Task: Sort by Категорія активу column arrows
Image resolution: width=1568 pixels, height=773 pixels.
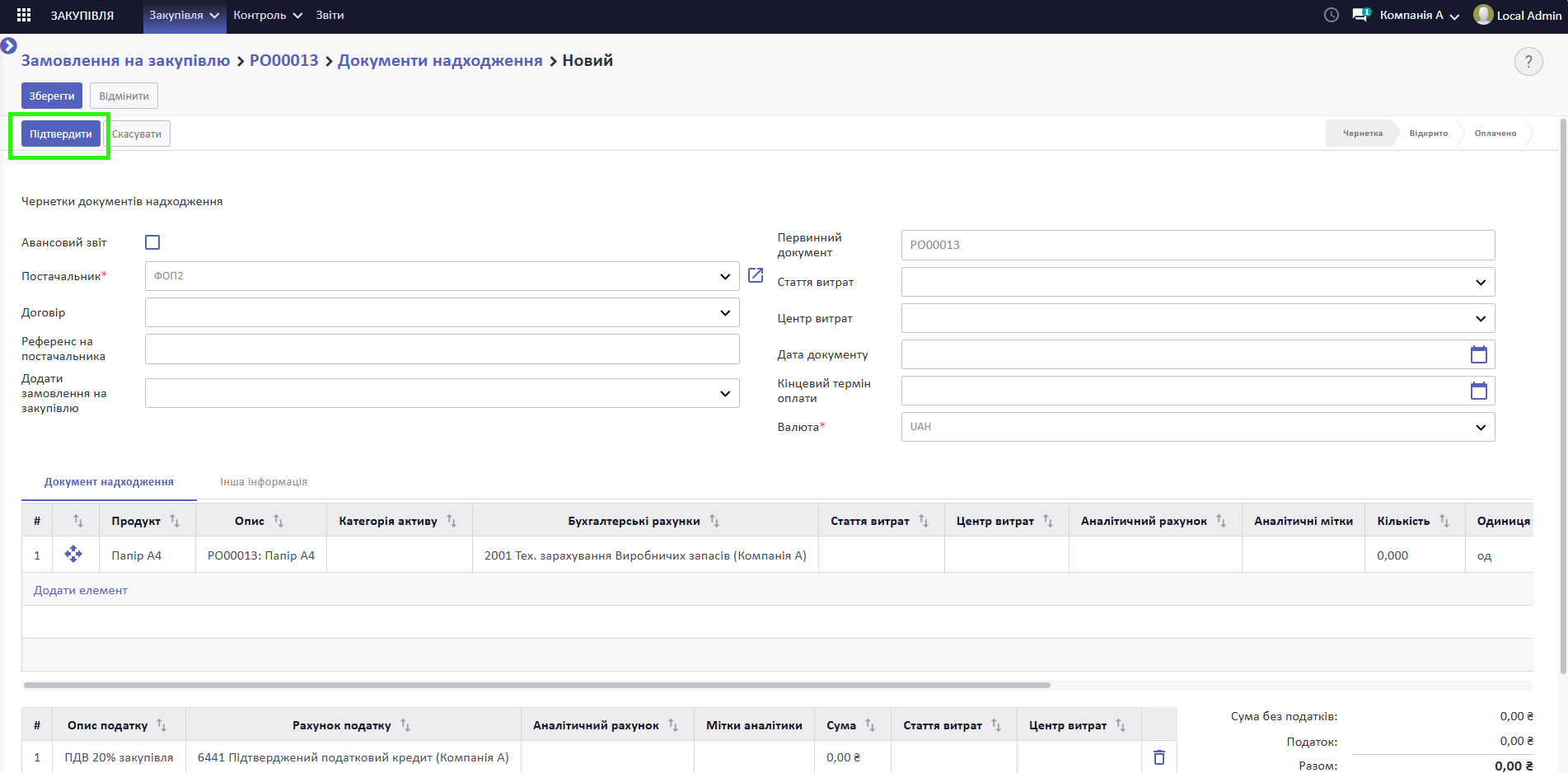Action: [x=452, y=521]
